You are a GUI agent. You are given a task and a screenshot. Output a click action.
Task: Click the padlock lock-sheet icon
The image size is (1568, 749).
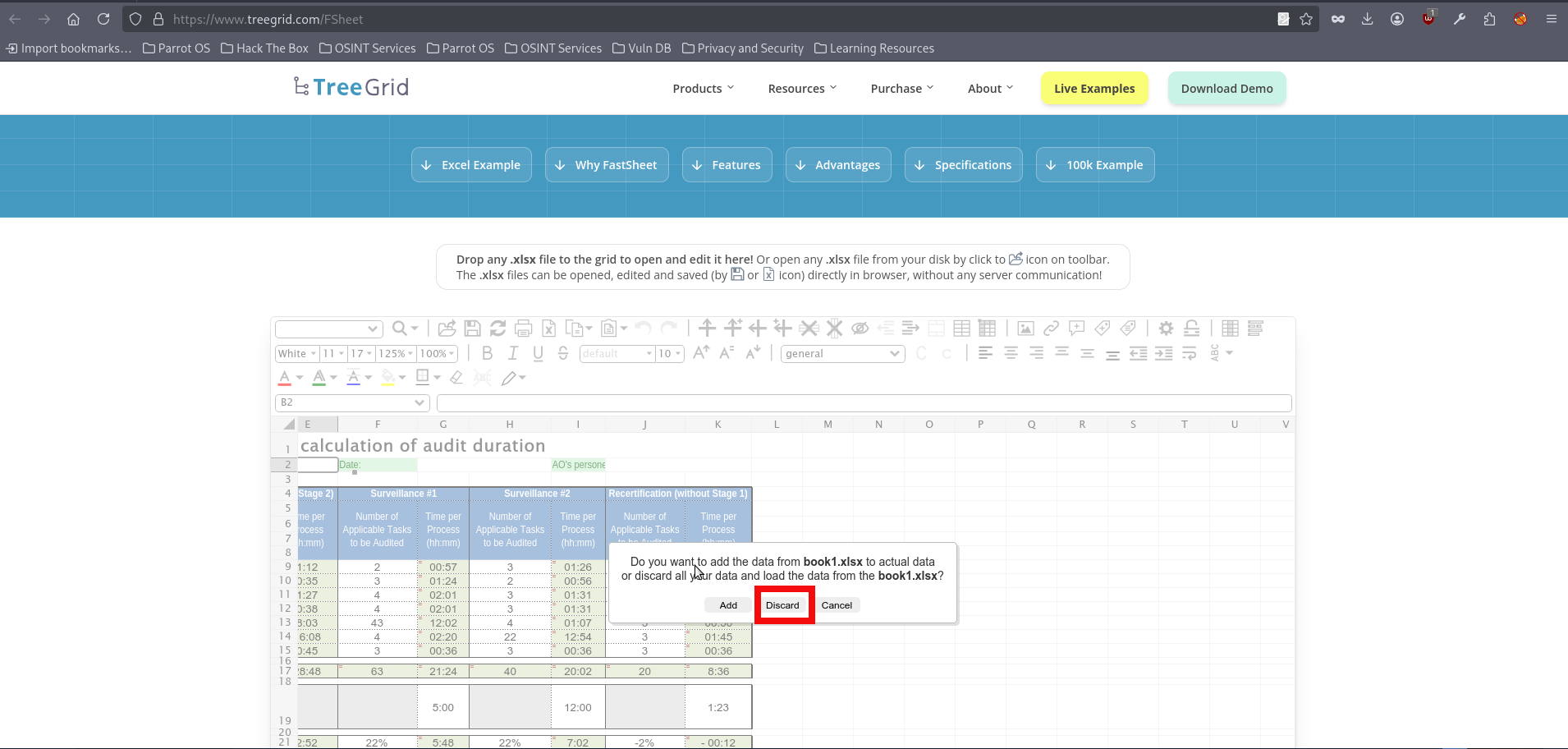pos(1191,329)
